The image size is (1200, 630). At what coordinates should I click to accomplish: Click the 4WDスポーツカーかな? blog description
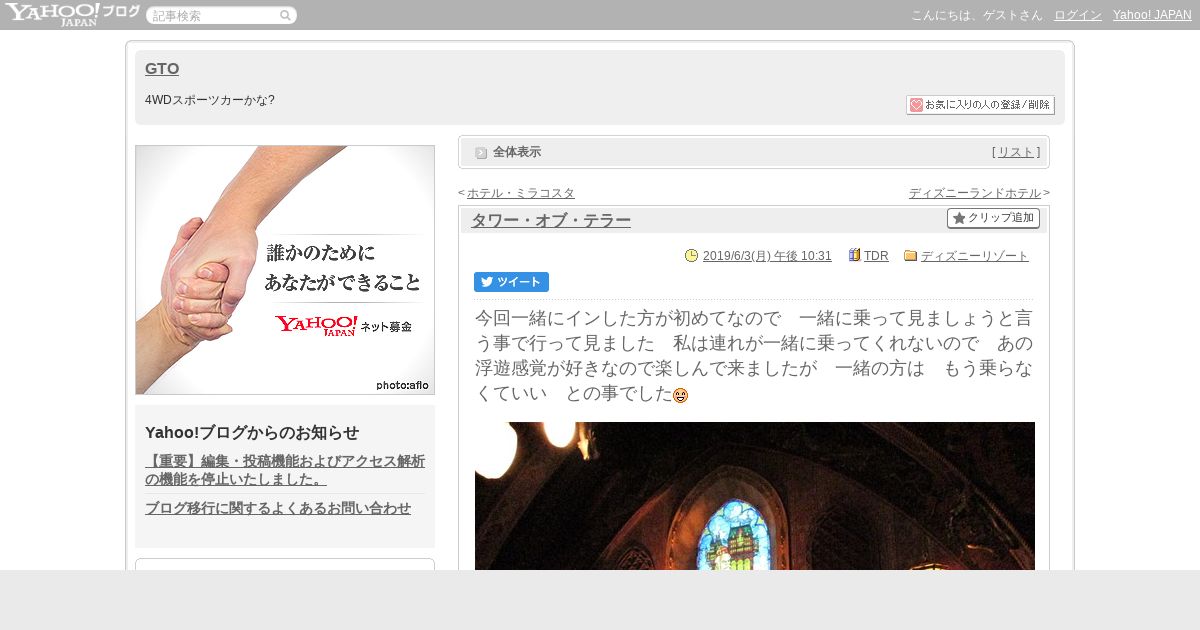click(x=210, y=100)
